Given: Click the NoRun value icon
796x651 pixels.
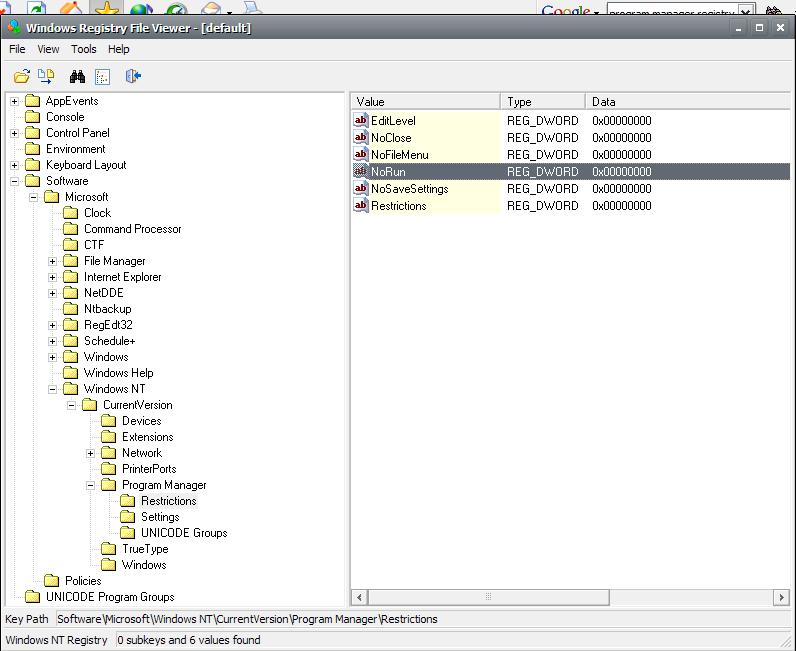Looking at the screenshot, I should click(360, 171).
